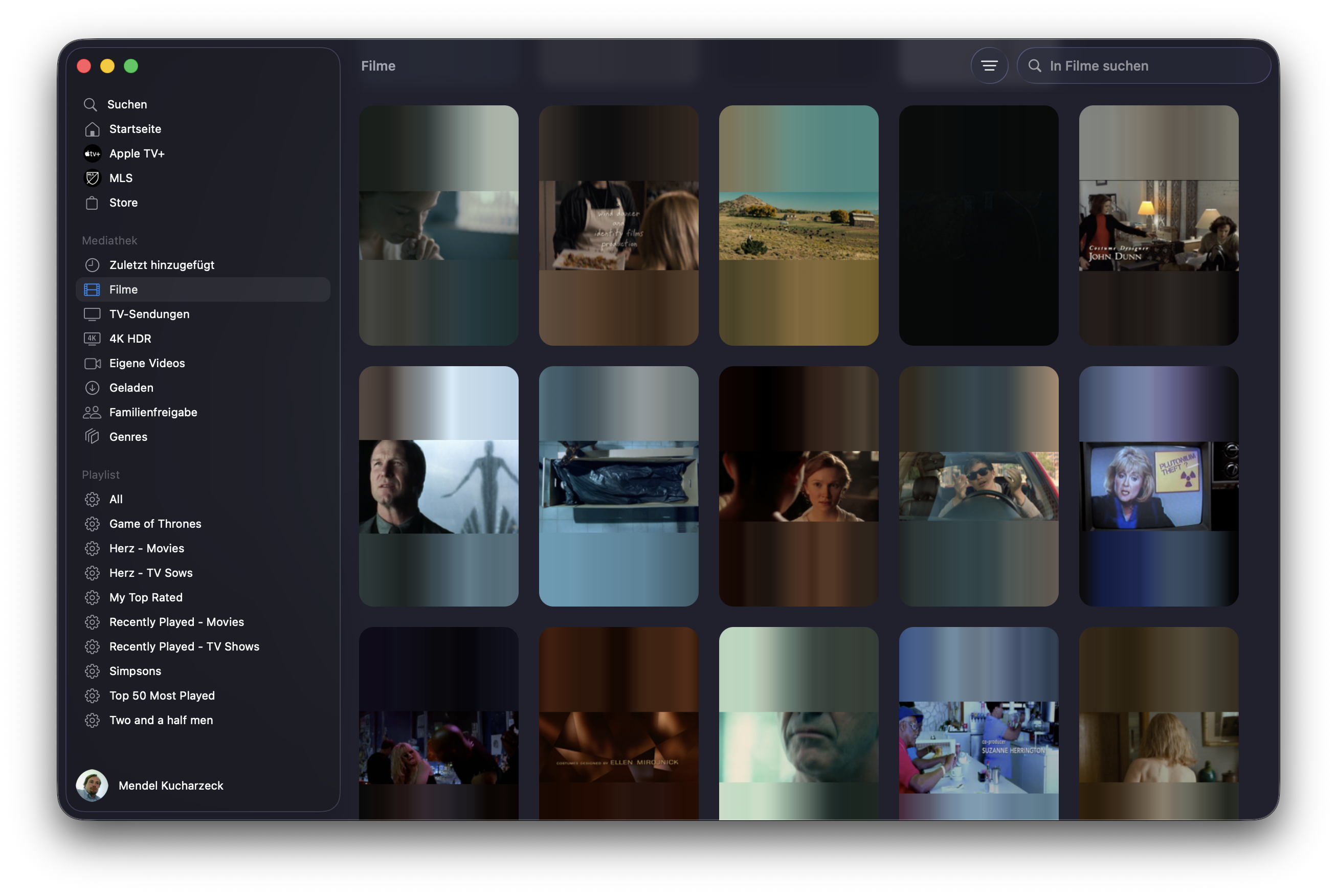Screen dimensions: 1337x896
Task: Open movie showing black bag in box
Action: [618, 486]
